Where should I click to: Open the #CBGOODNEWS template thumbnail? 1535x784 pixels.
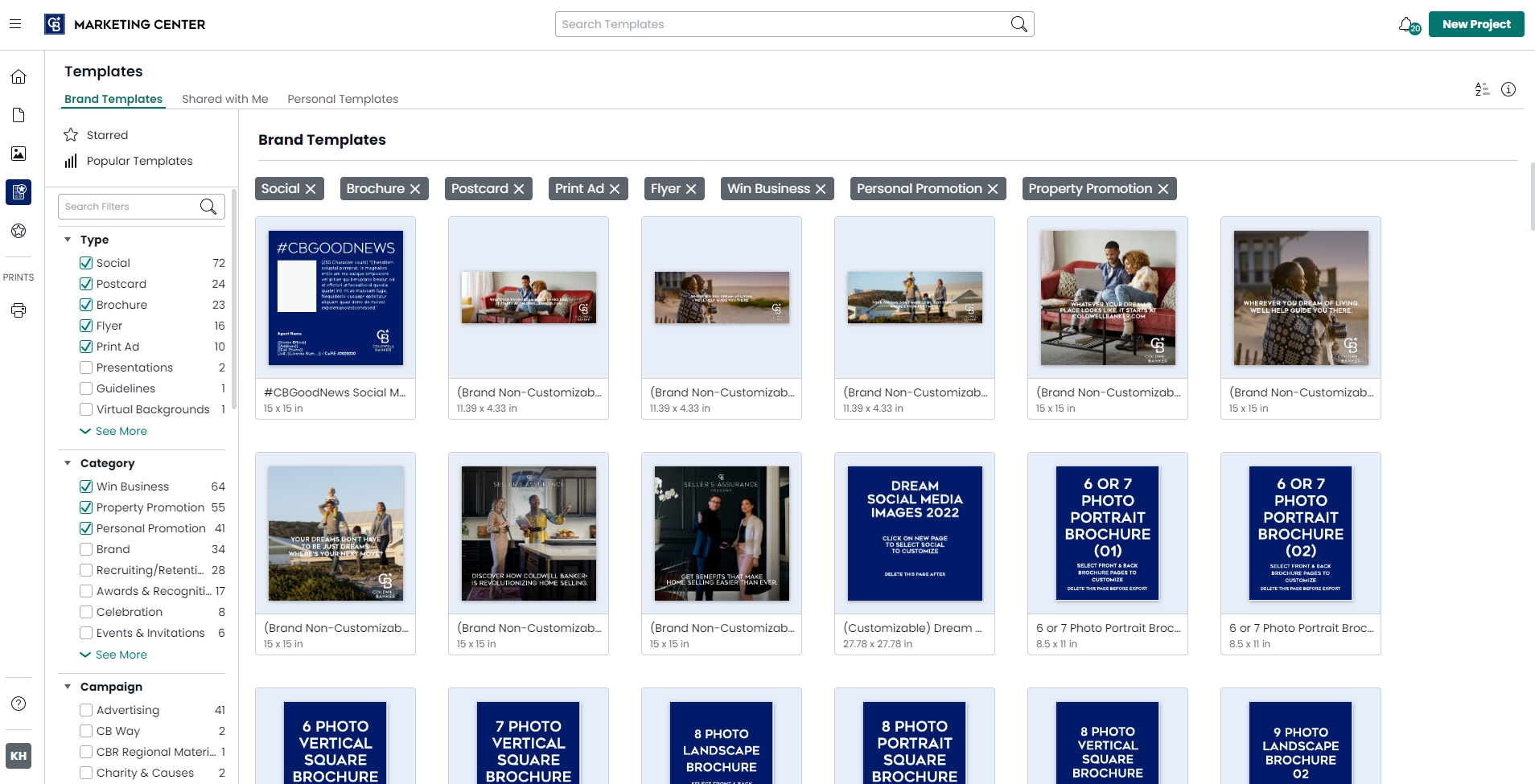[x=335, y=298]
